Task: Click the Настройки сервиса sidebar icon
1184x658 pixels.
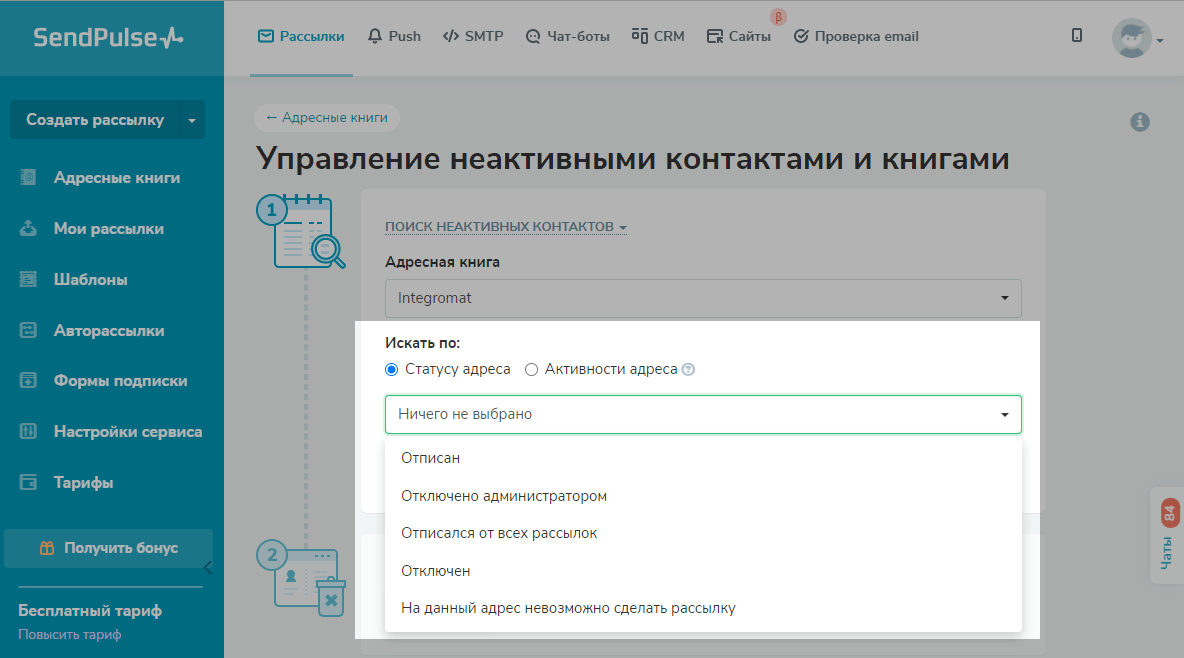Action: click(28, 432)
